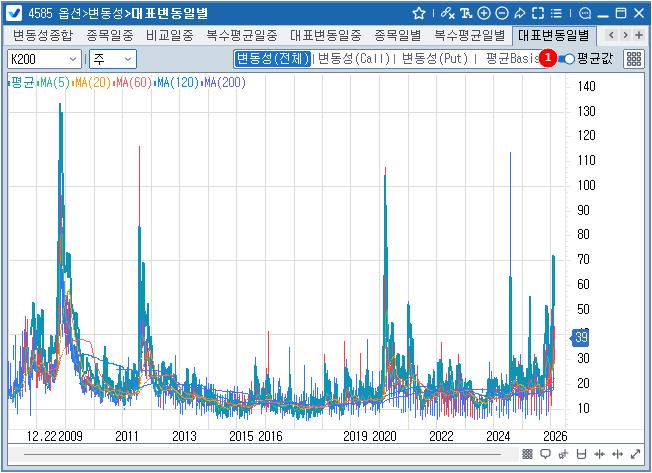Open the K200 dropdown

(44, 59)
